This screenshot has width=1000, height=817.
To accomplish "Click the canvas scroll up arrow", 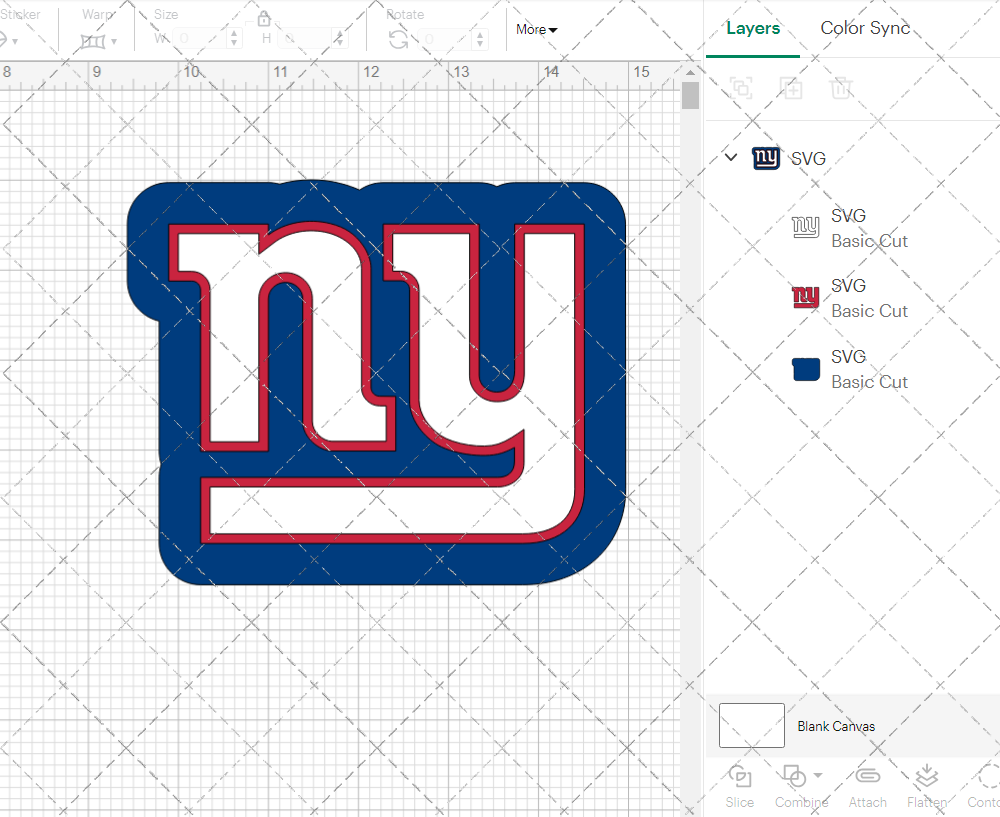I will (690, 72).
